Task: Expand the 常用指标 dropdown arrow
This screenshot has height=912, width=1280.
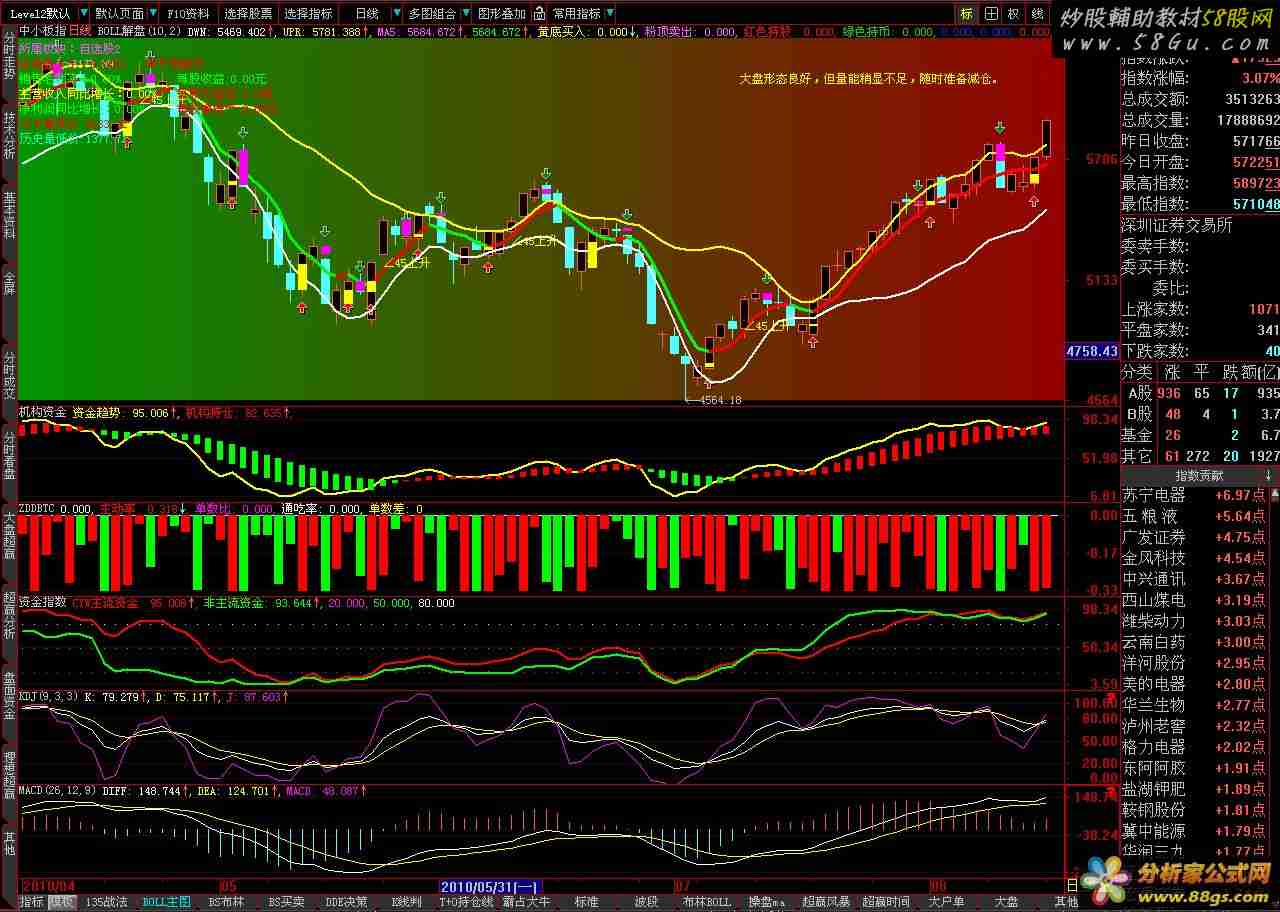Action: (609, 14)
